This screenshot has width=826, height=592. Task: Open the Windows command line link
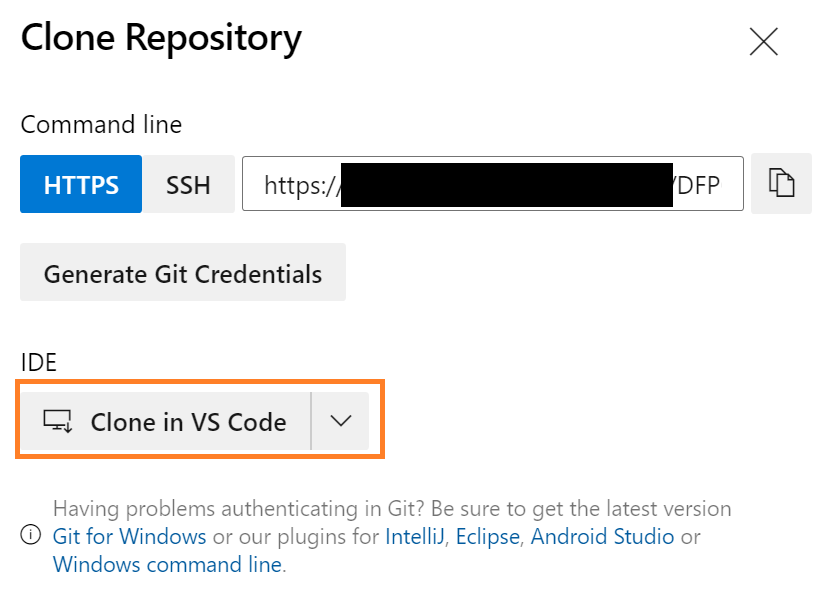tap(168, 565)
